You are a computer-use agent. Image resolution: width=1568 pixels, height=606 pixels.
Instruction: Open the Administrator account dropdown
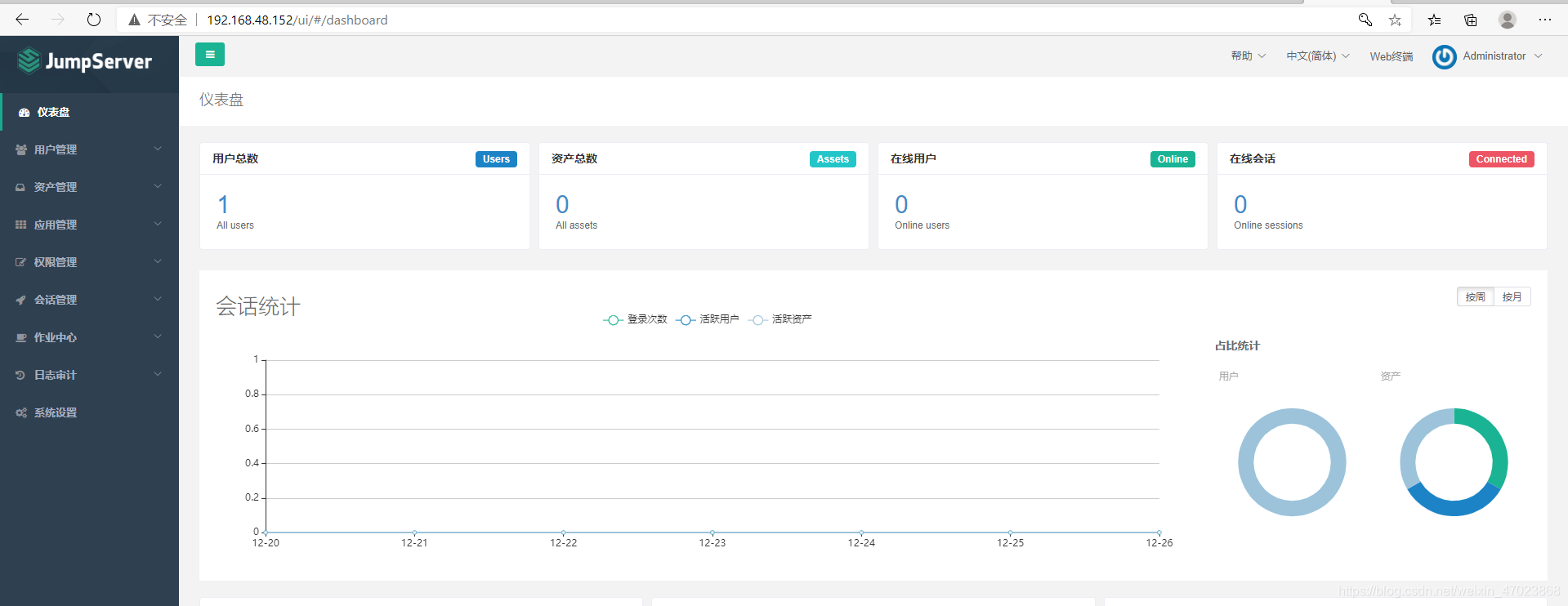click(x=1502, y=56)
